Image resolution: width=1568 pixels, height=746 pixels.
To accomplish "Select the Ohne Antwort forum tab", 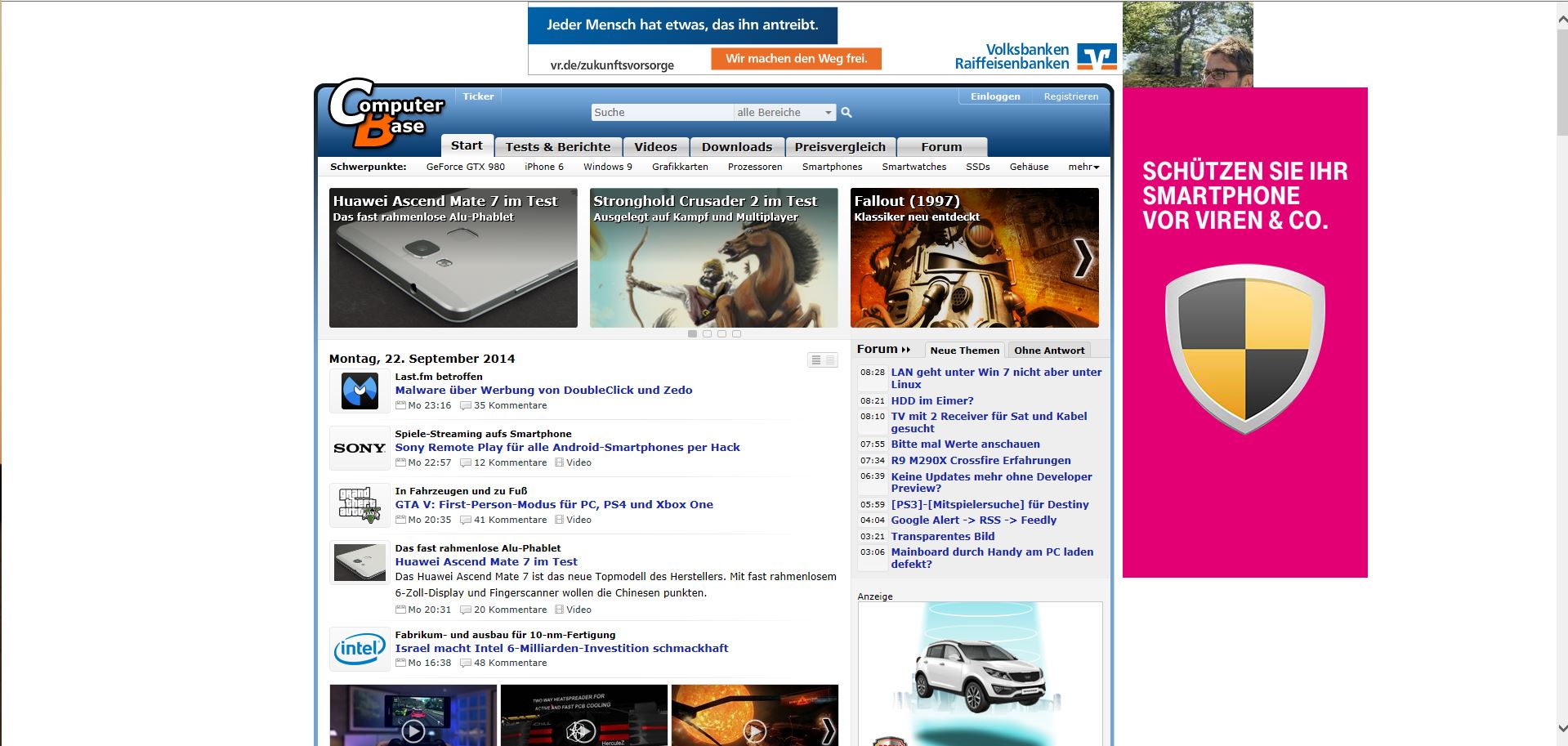I will point(1049,351).
